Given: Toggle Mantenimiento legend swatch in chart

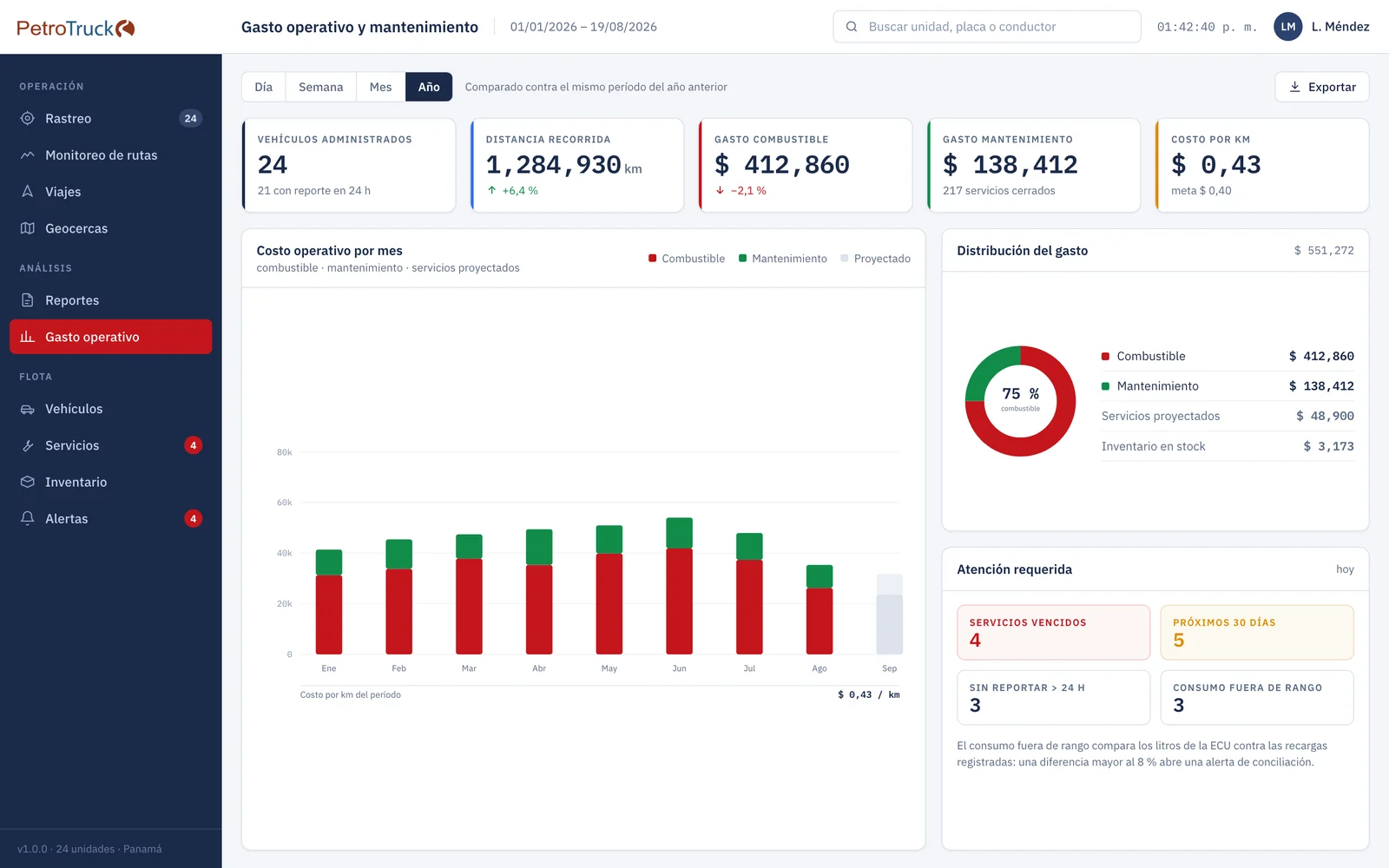Looking at the screenshot, I should click(743, 259).
